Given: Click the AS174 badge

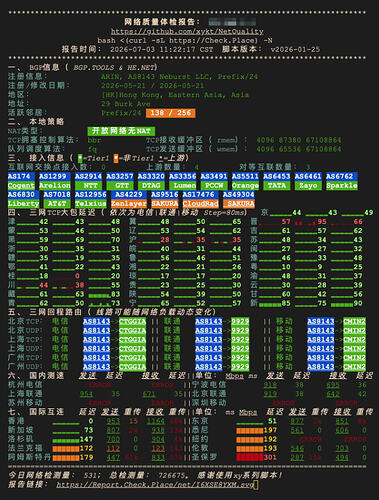Looking at the screenshot, I should pyautogui.click(x=21, y=176).
